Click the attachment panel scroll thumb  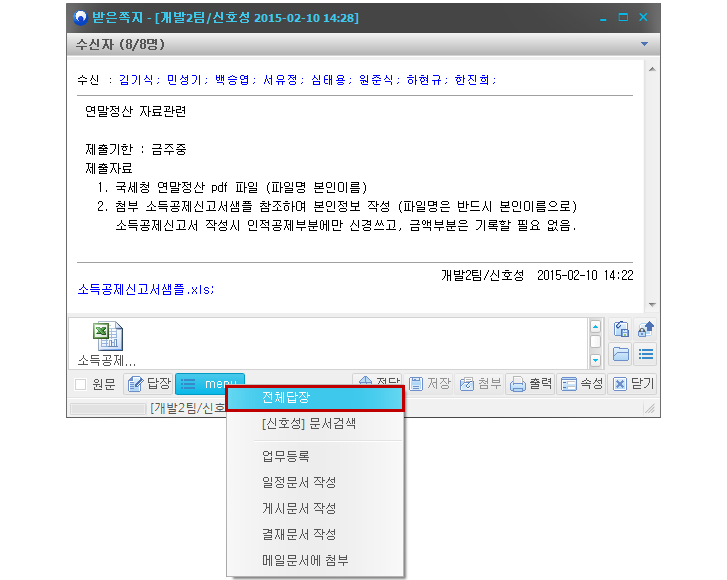pyautogui.click(x=595, y=342)
